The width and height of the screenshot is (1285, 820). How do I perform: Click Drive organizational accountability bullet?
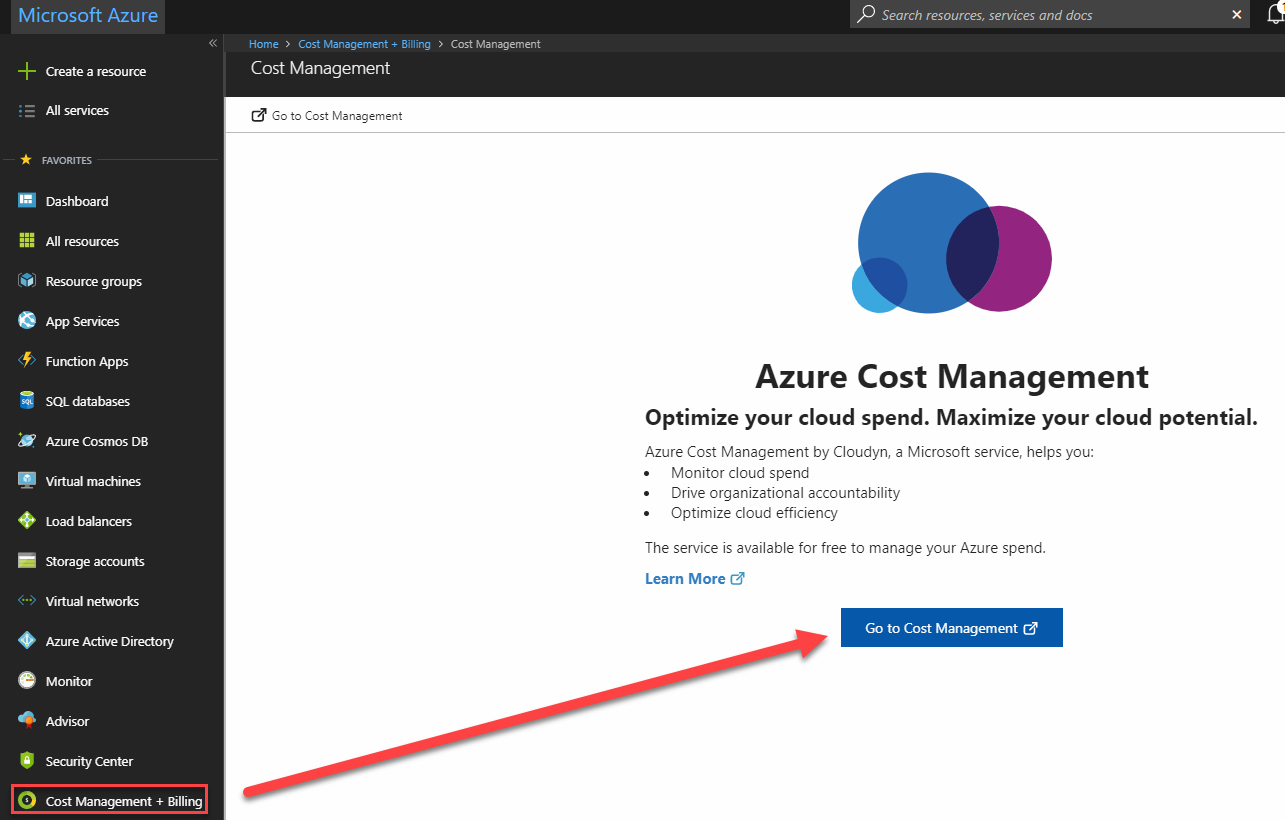click(785, 493)
